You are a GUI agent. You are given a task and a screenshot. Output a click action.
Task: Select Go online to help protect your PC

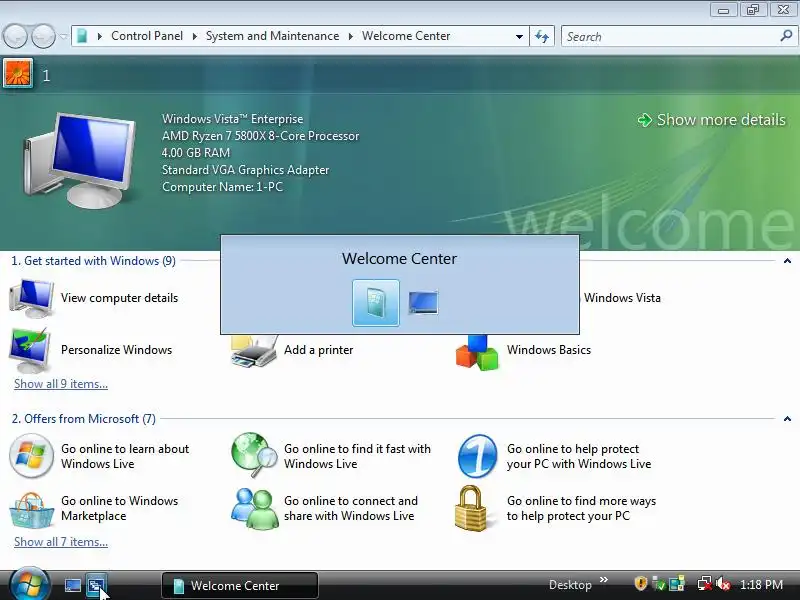click(579, 456)
